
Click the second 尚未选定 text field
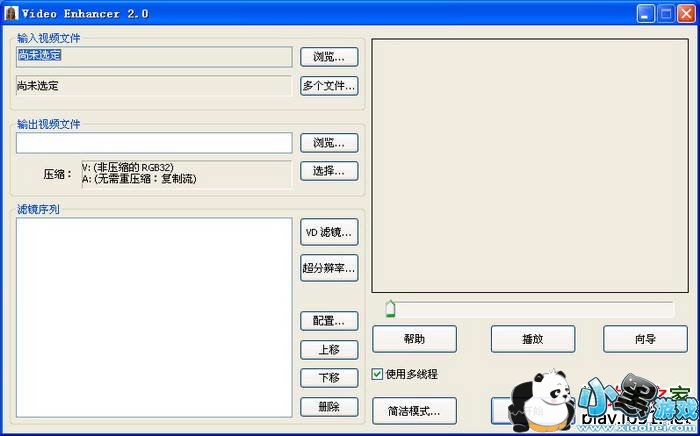point(154,86)
